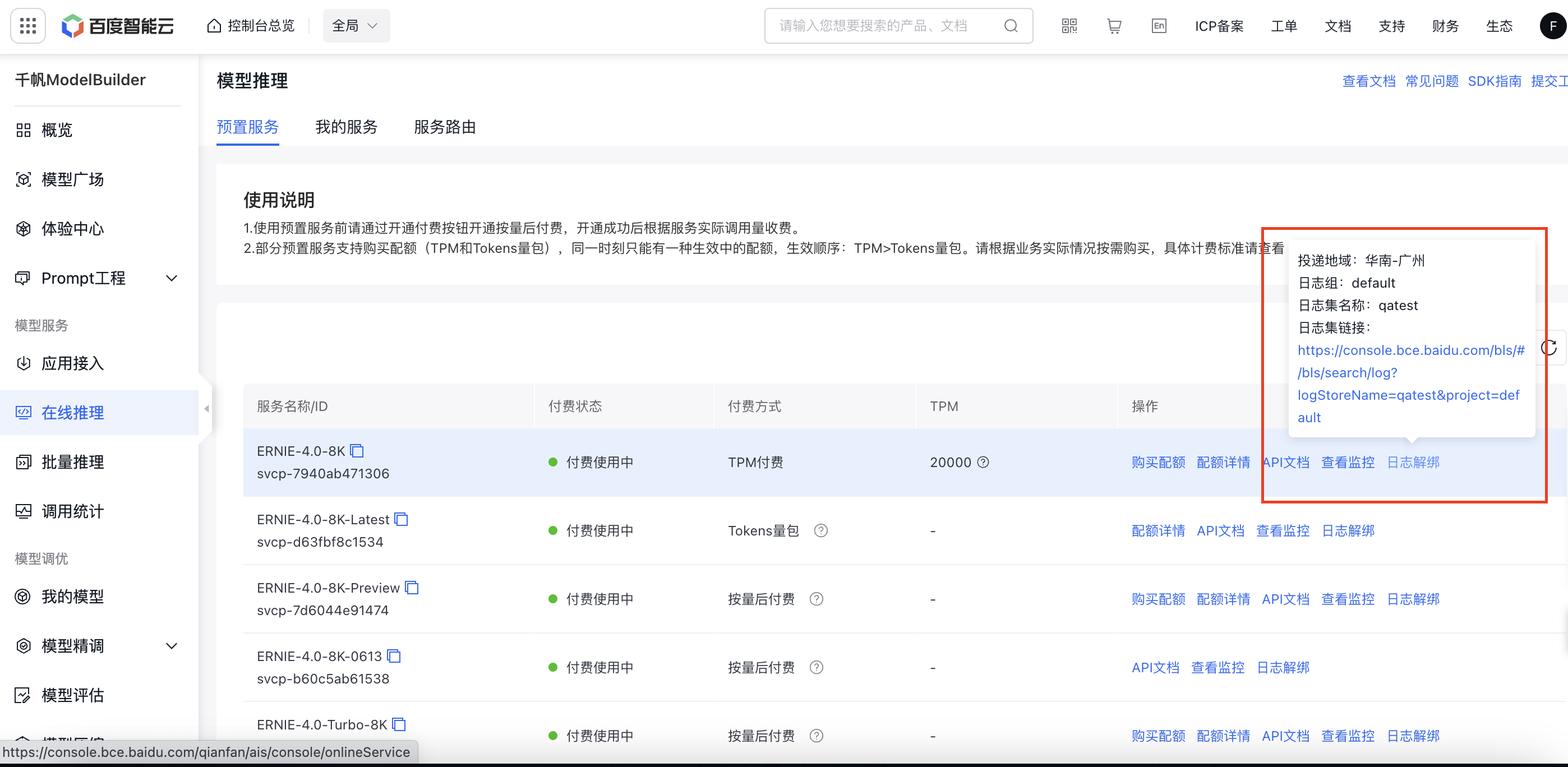The image size is (1568, 767).
Task: Click help icon for ERNIE-4.0-Turbo-8K 按量后付费
Action: point(817,736)
